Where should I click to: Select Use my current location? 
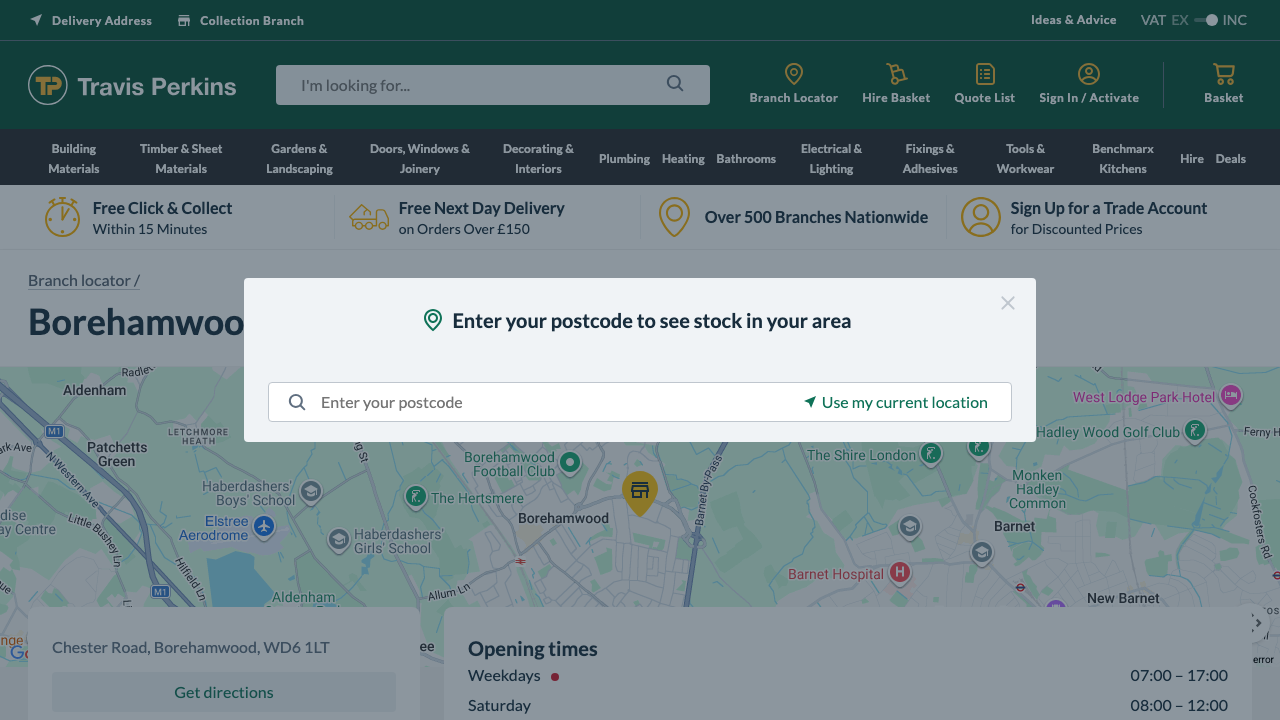pyautogui.click(x=896, y=402)
